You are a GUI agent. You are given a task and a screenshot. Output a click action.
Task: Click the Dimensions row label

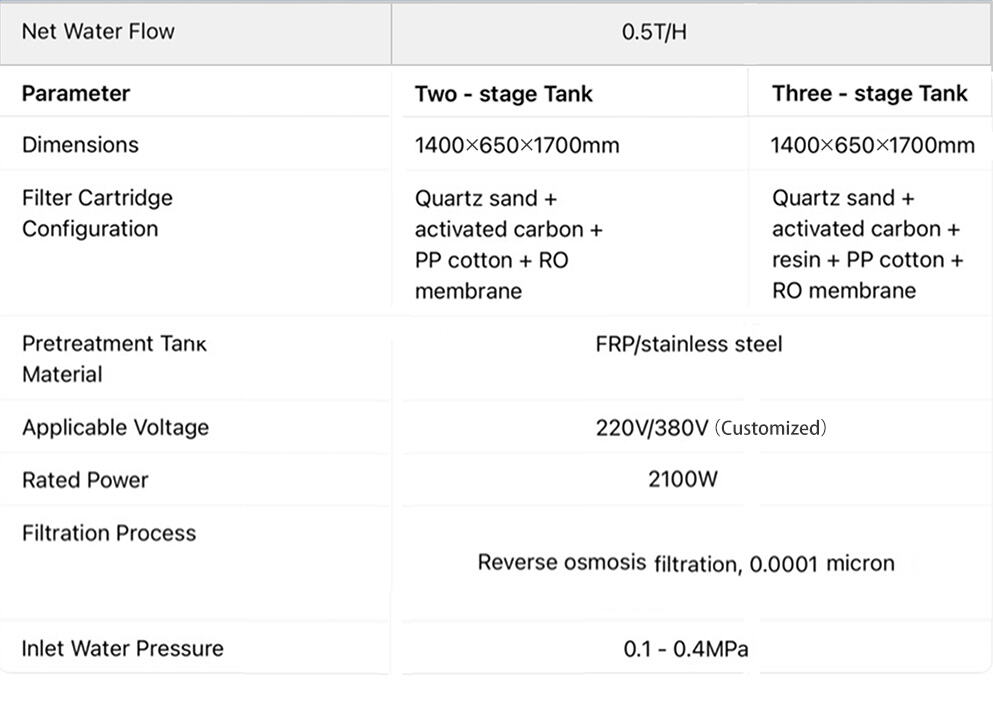point(80,145)
